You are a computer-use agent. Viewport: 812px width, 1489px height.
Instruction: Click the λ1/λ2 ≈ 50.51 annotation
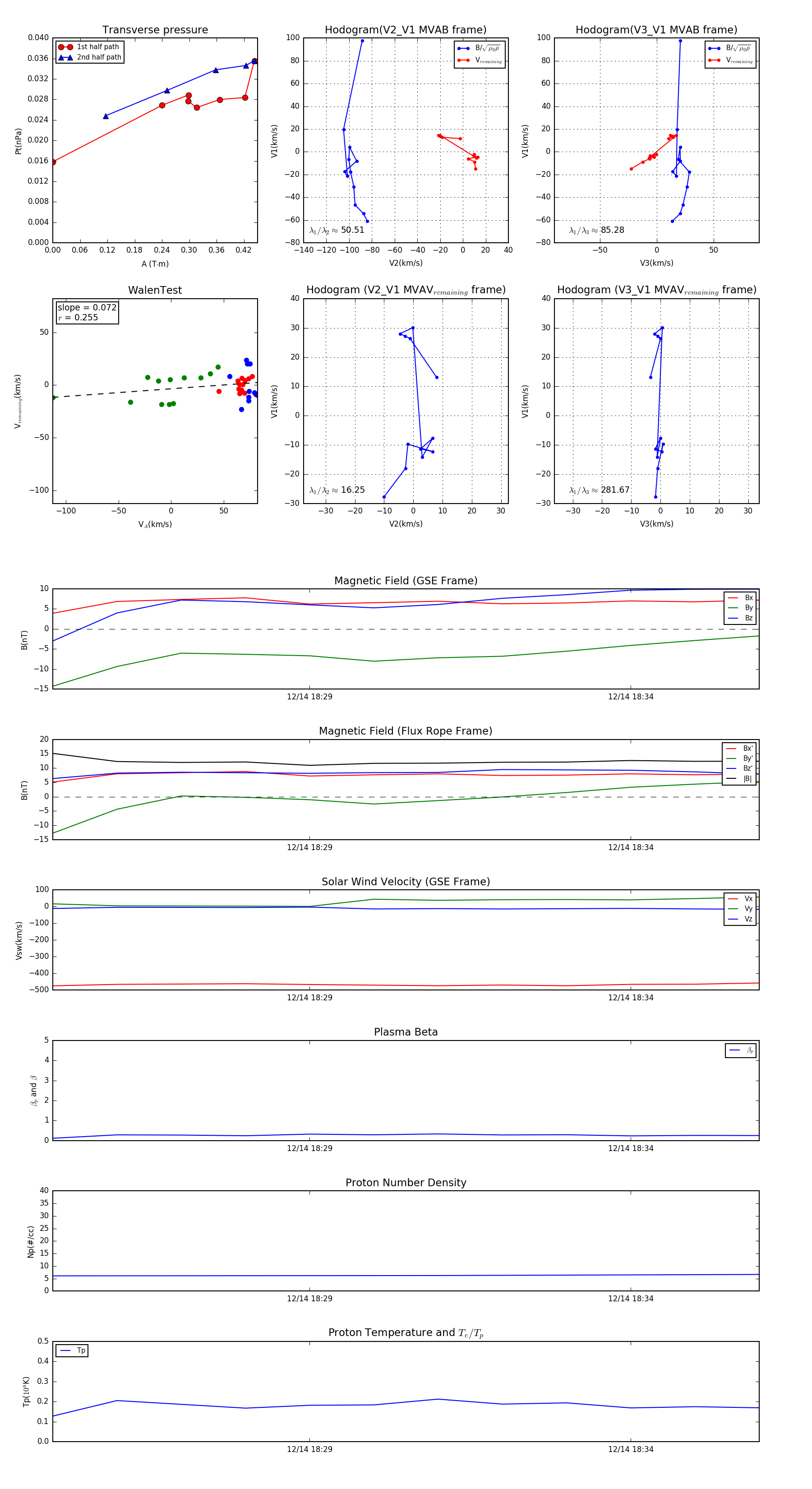[x=337, y=230]
